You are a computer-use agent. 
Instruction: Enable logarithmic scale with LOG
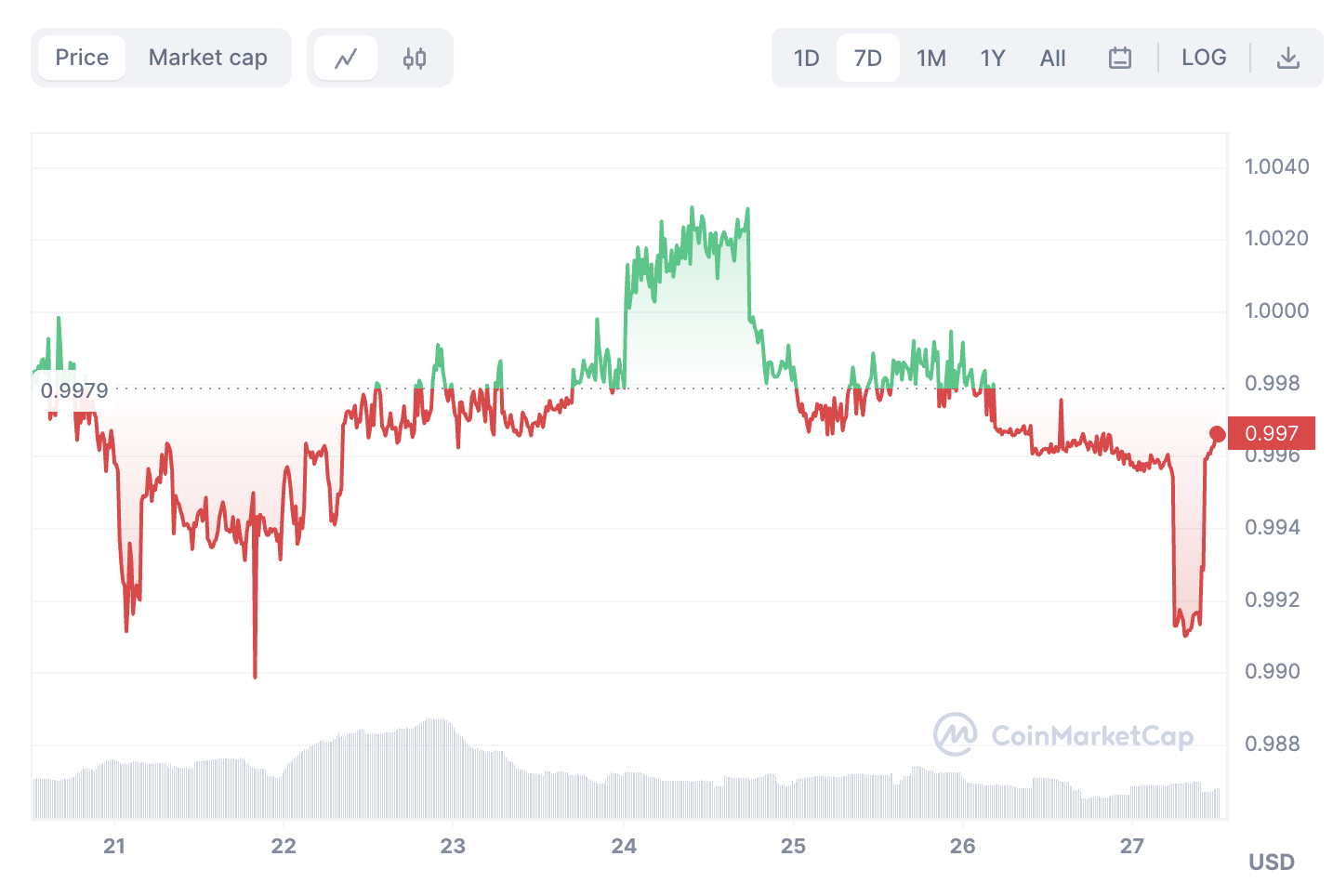tap(1204, 57)
